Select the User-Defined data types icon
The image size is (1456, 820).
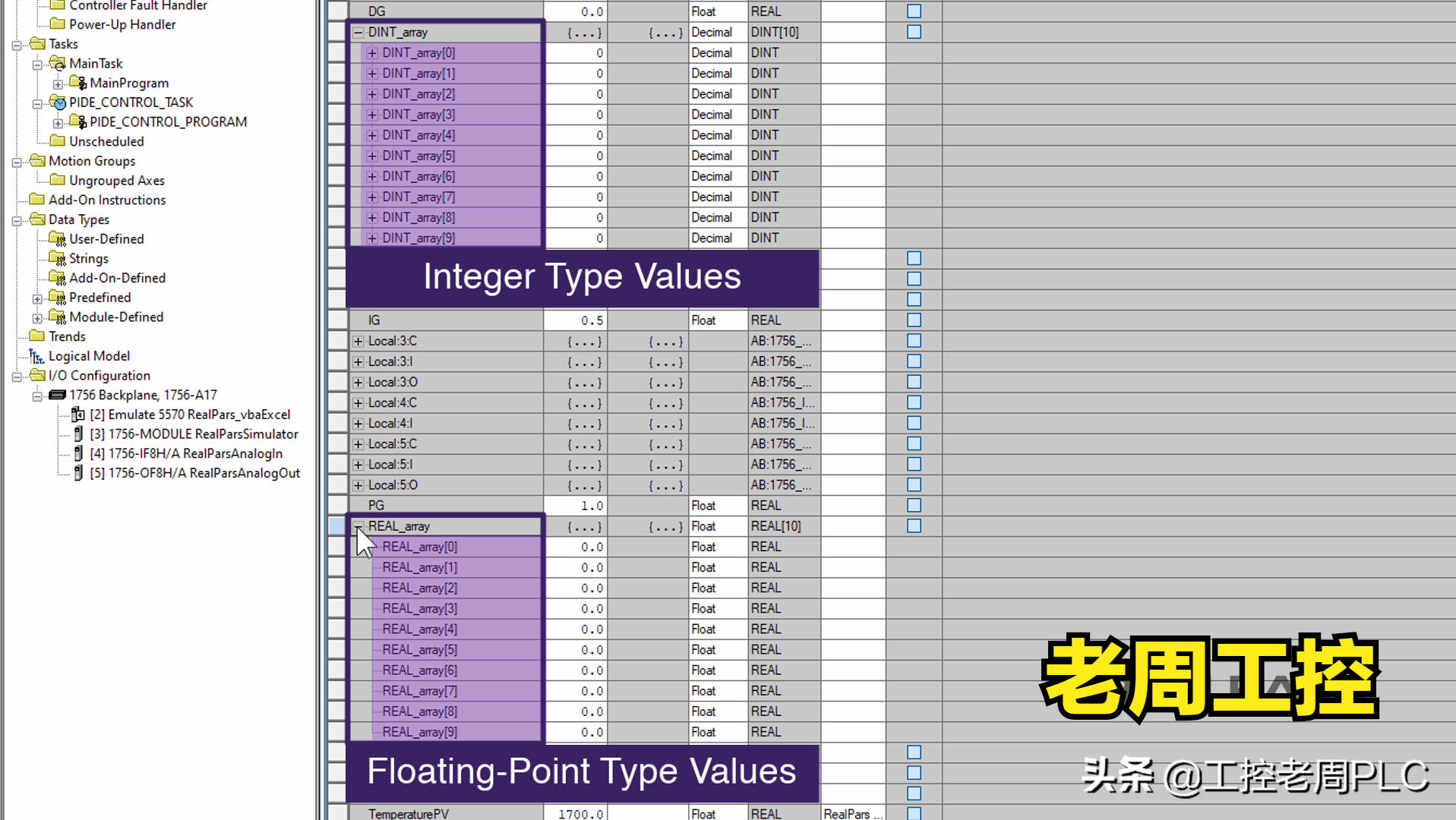(x=57, y=238)
